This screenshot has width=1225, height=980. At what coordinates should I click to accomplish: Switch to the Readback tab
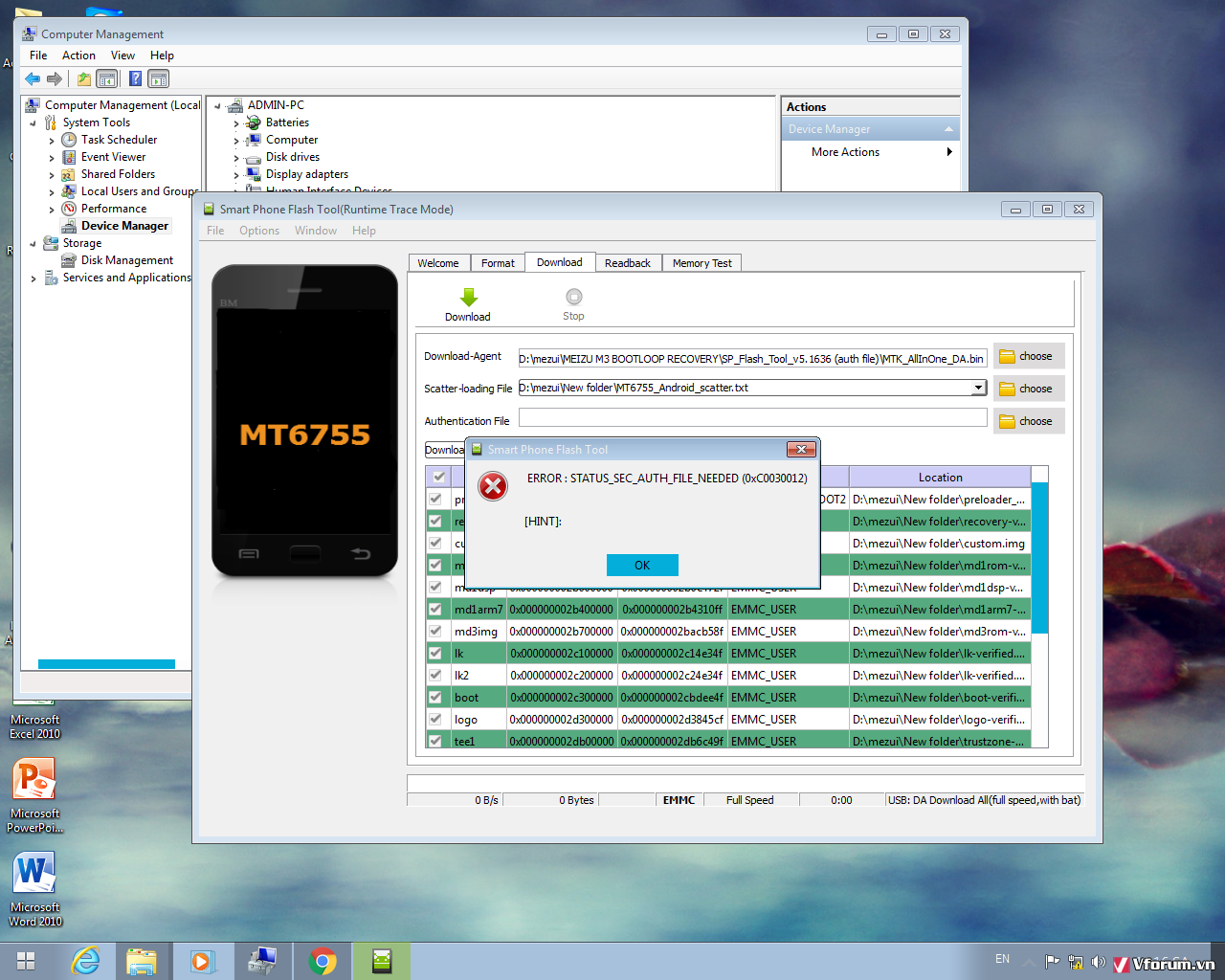(628, 263)
